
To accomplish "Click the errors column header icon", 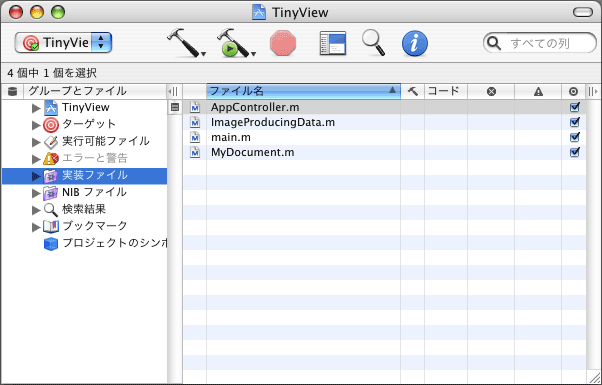I will click(491, 91).
